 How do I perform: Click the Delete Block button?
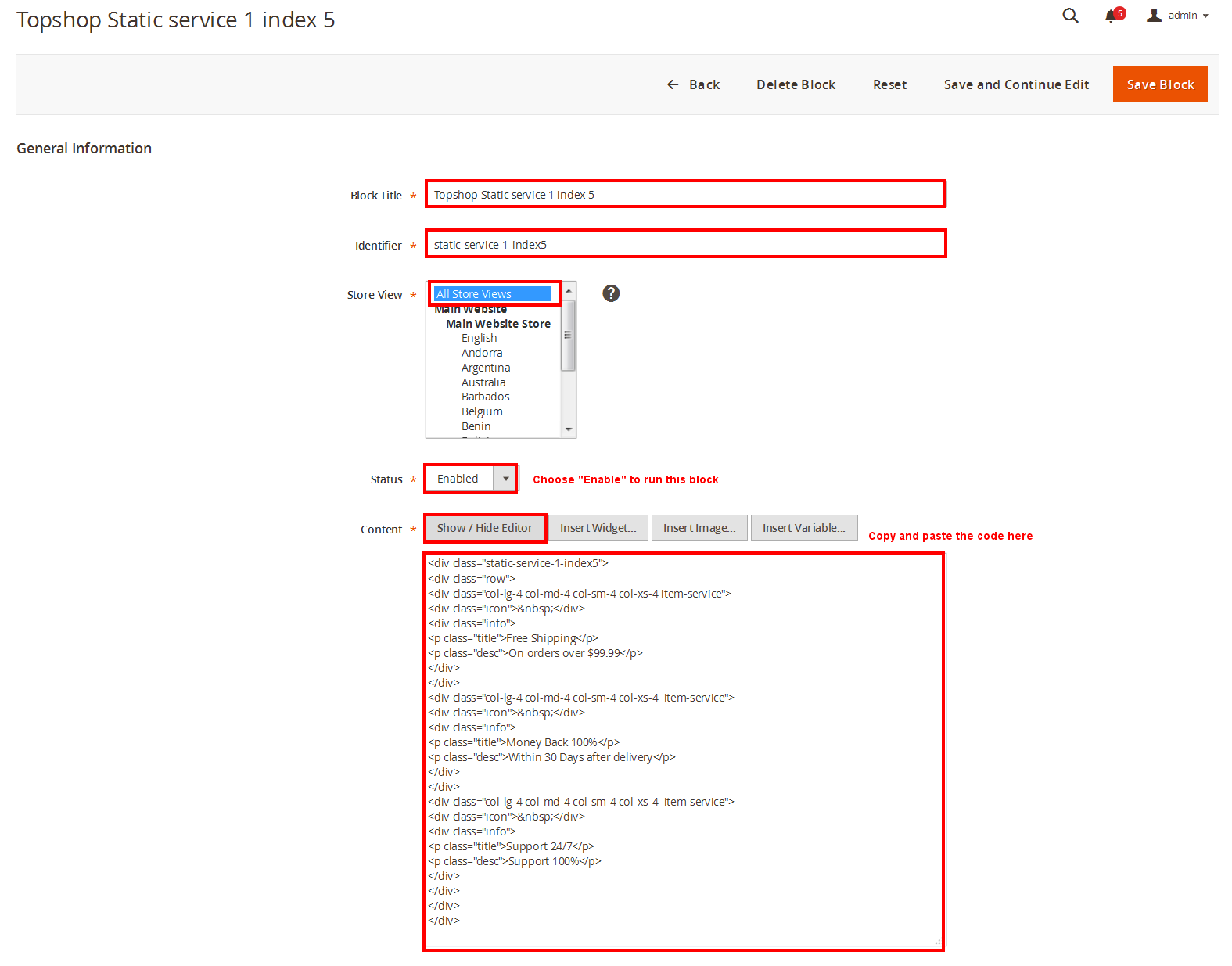click(x=796, y=84)
